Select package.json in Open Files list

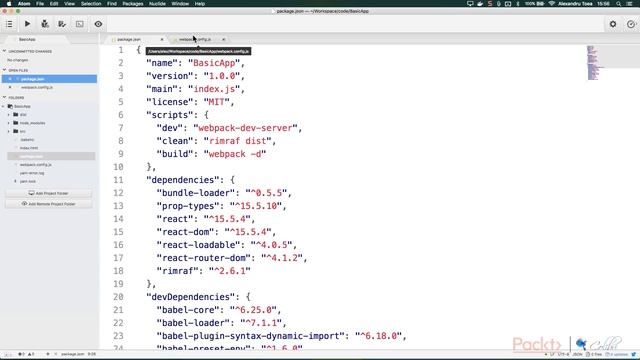tap(49, 79)
